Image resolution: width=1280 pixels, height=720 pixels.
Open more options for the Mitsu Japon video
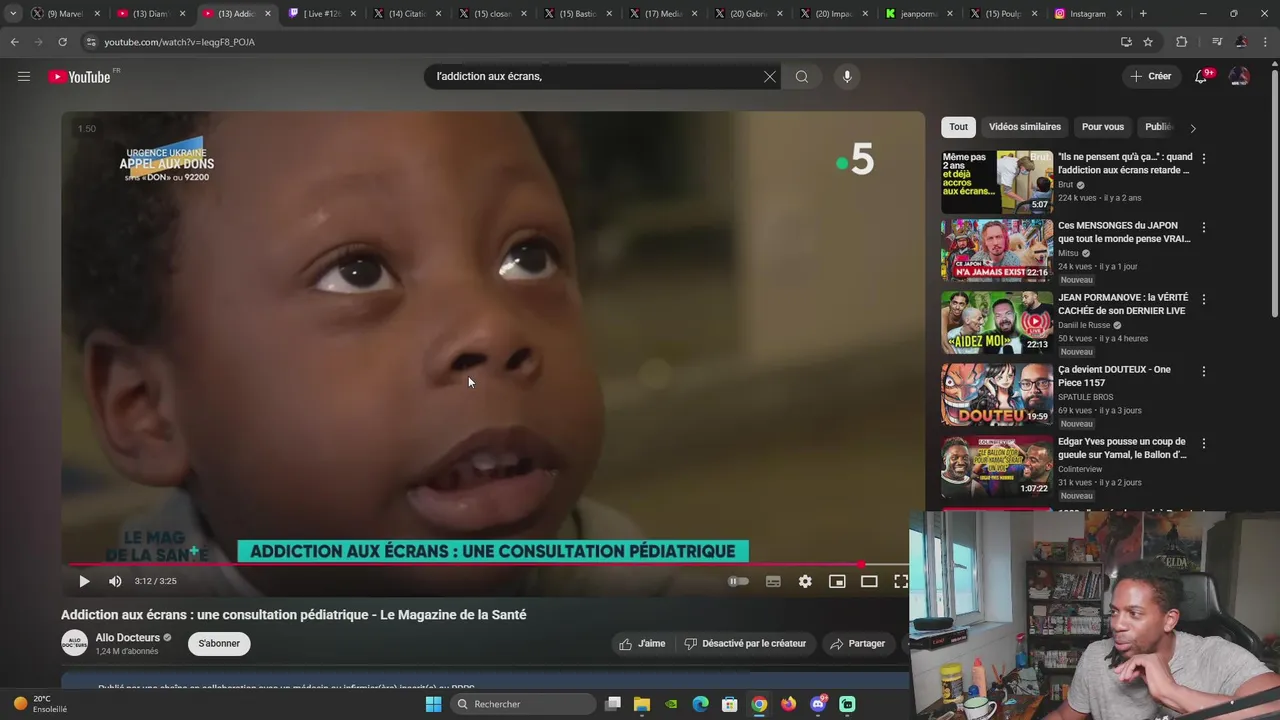[x=1204, y=227]
